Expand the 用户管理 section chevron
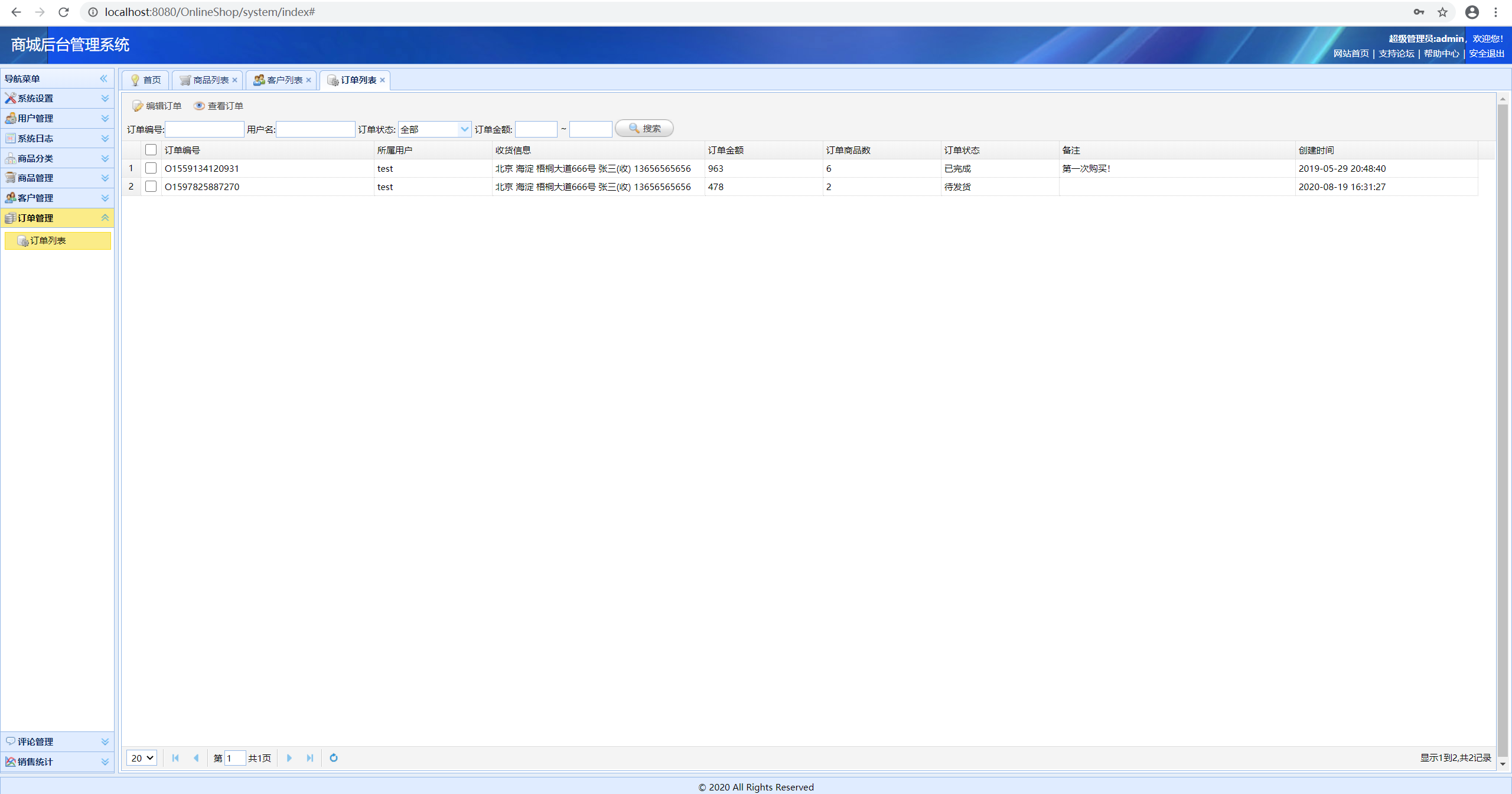 [x=105, y=119]
